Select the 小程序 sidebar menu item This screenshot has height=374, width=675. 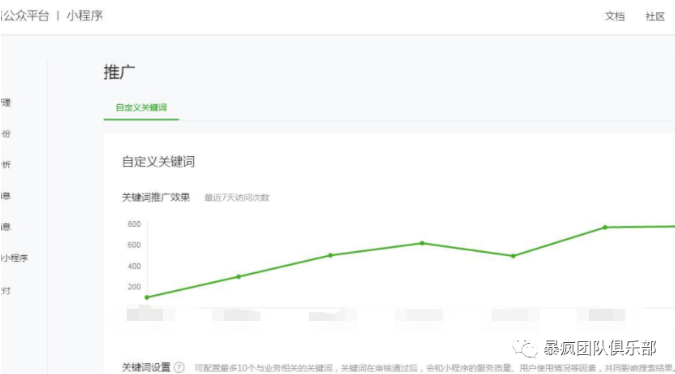click(14, 258)
